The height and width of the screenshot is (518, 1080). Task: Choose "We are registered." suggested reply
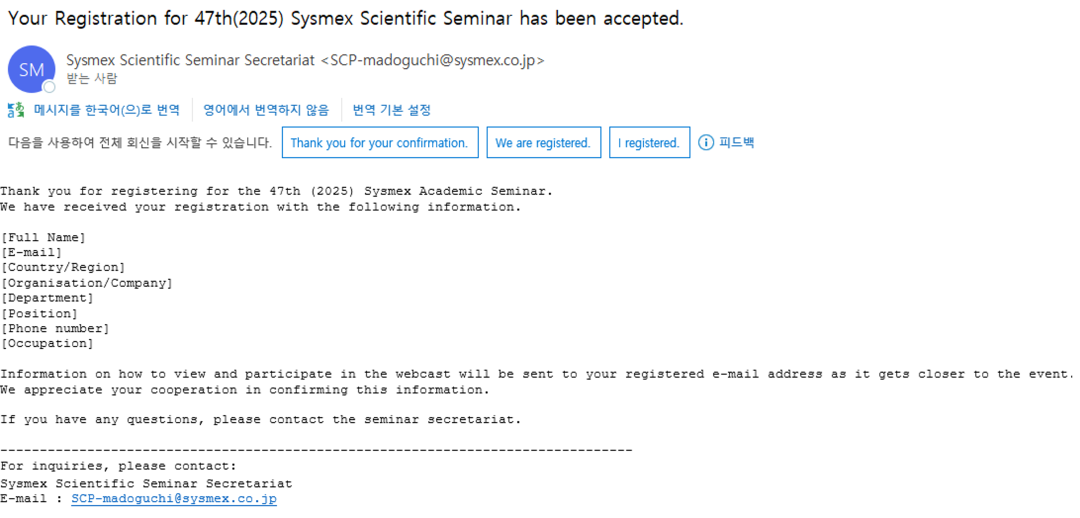(x=543, y=143)
